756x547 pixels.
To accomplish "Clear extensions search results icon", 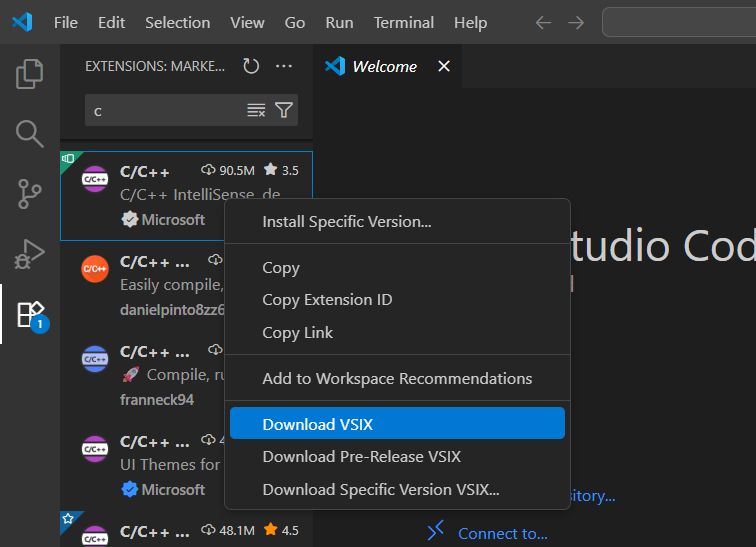I will coord(256,110).
